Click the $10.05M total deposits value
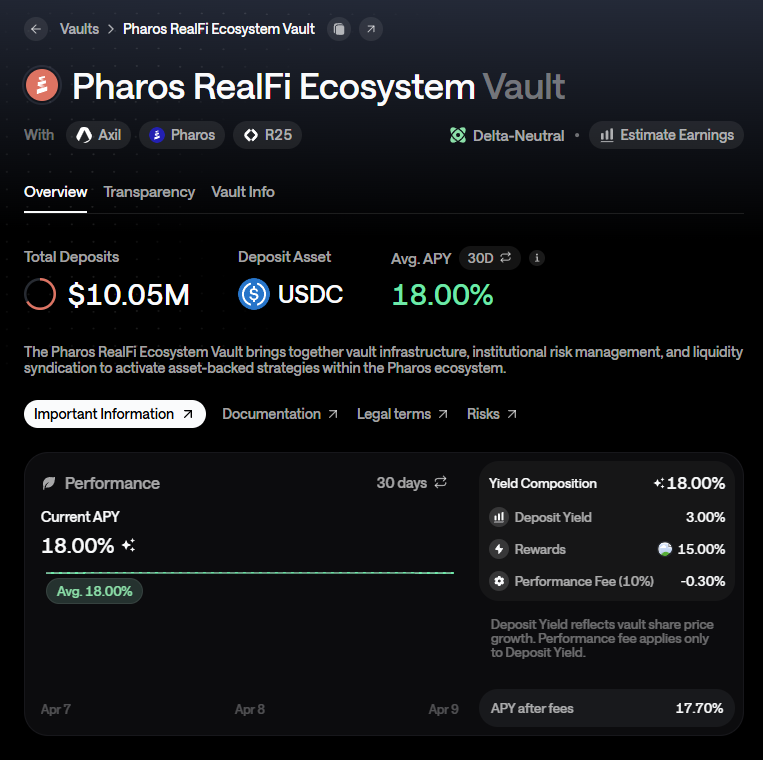763x760 pixels. (x=128, y=294)
